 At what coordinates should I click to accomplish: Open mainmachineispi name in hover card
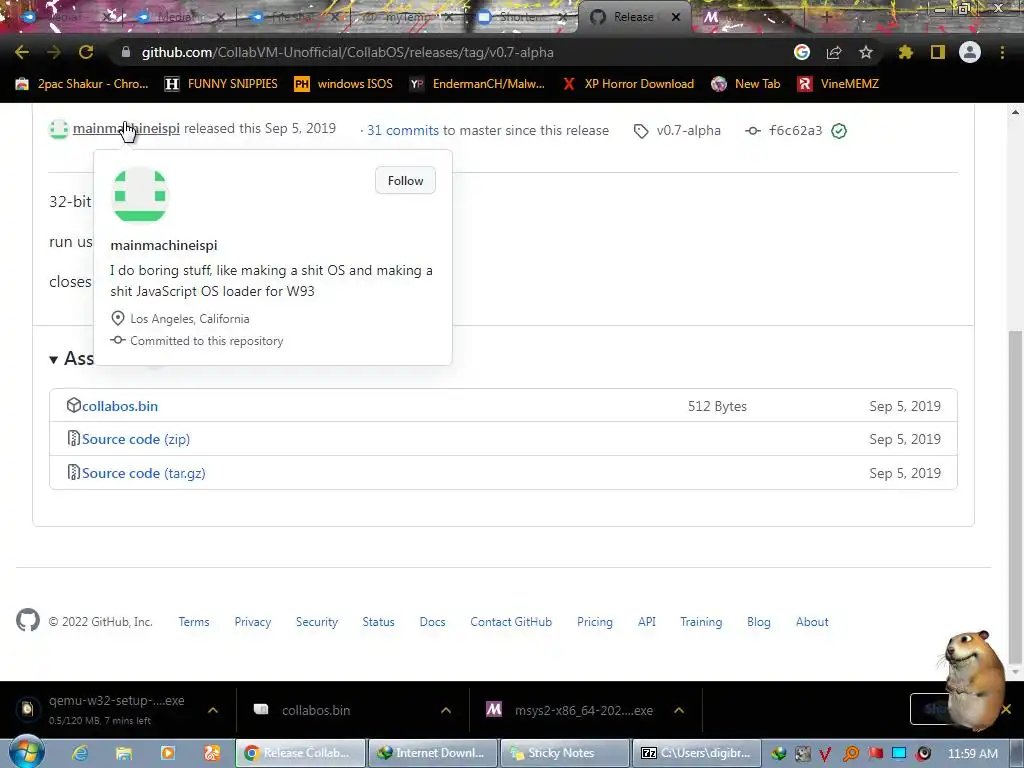point(164,245)
